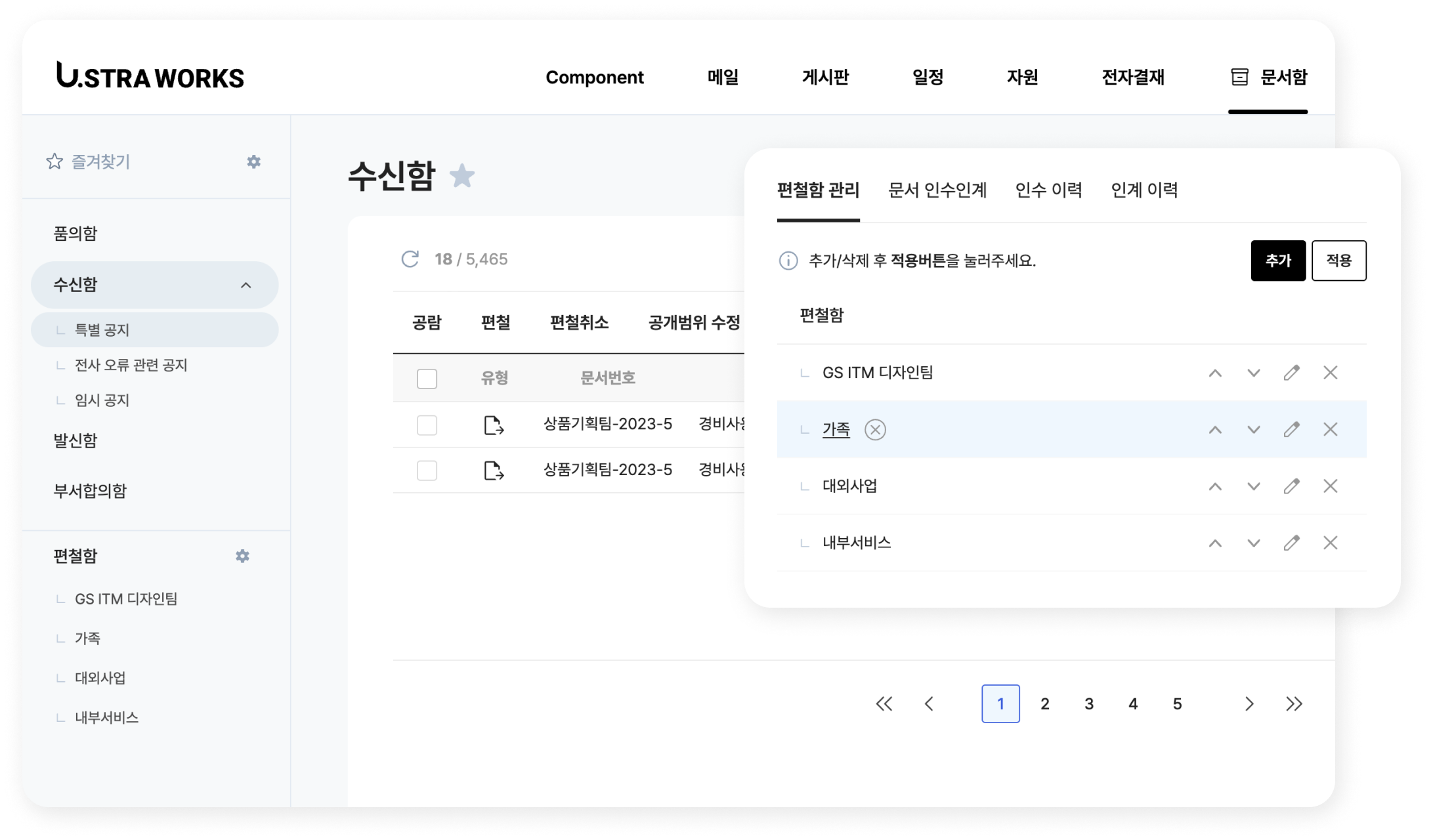Move 가족 folder up

click(1215, 429)
